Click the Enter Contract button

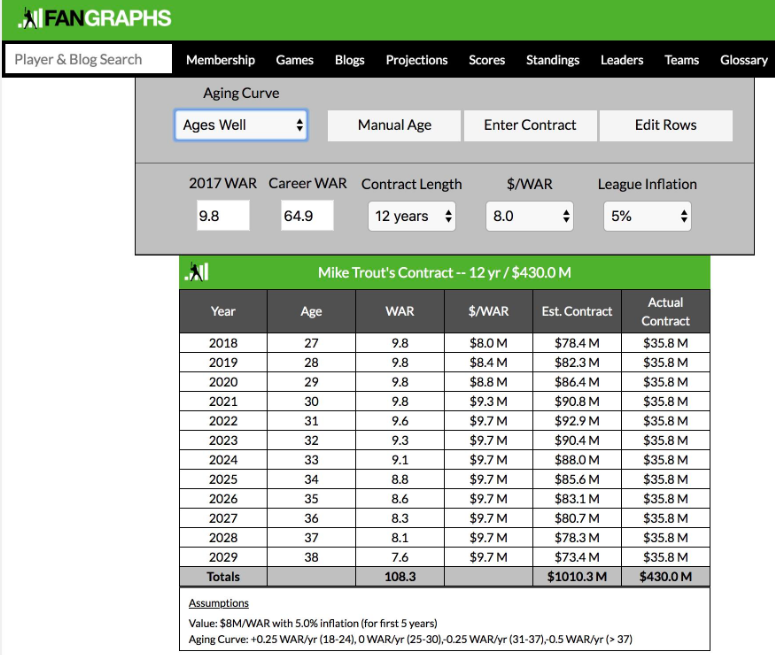[530, 126]
